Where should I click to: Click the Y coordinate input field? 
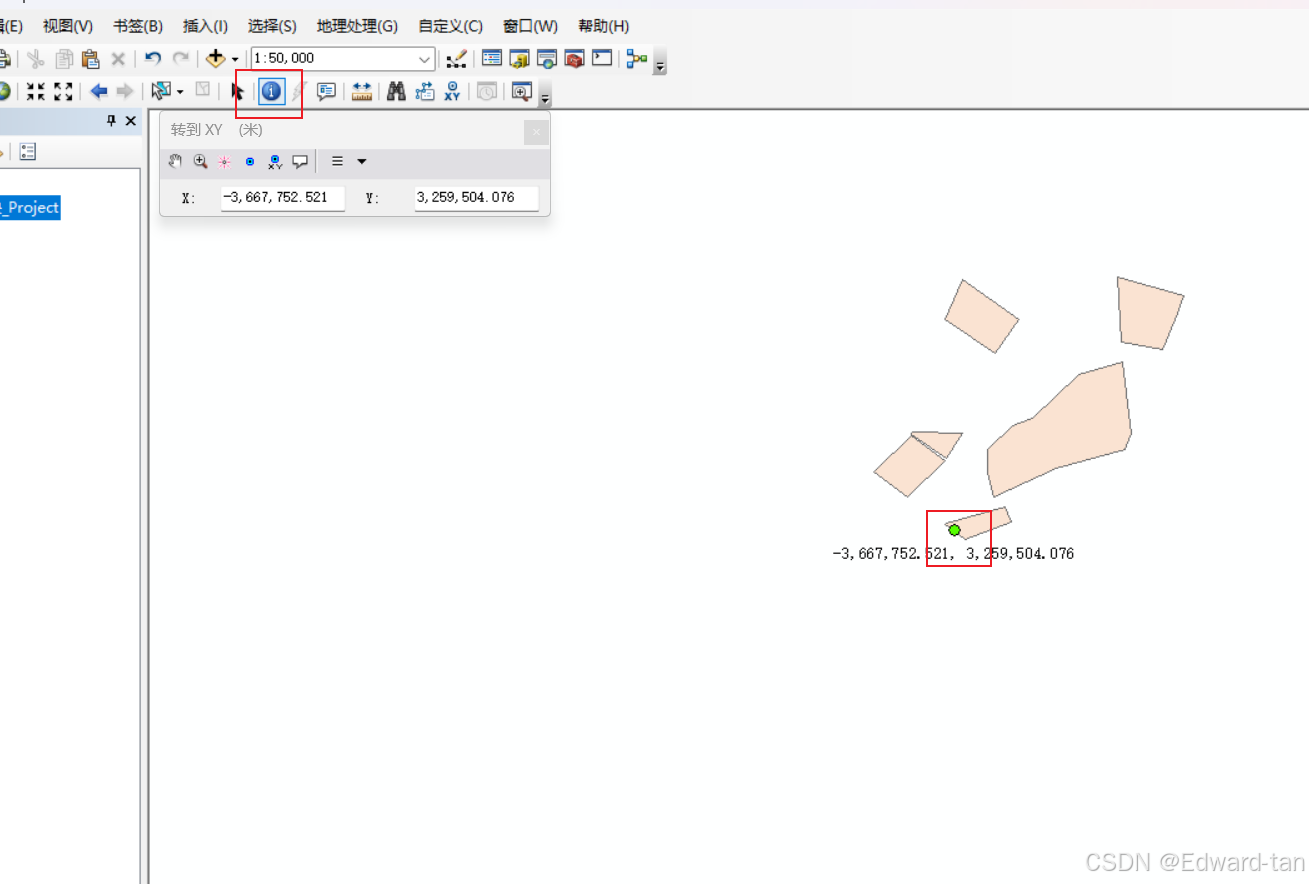(477, 198)
